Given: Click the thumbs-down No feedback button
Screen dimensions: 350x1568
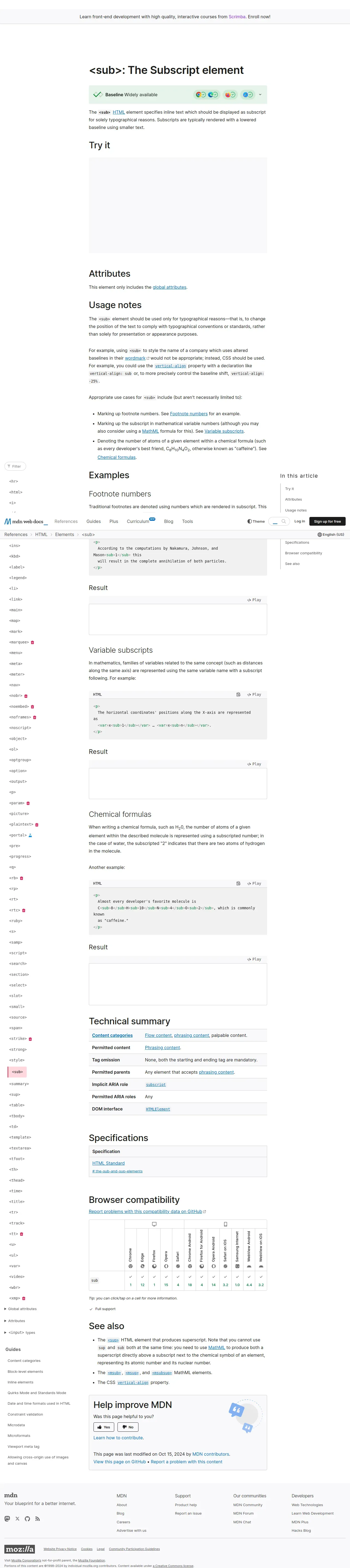Looking at the screenshot, I should coord(128,1427).
